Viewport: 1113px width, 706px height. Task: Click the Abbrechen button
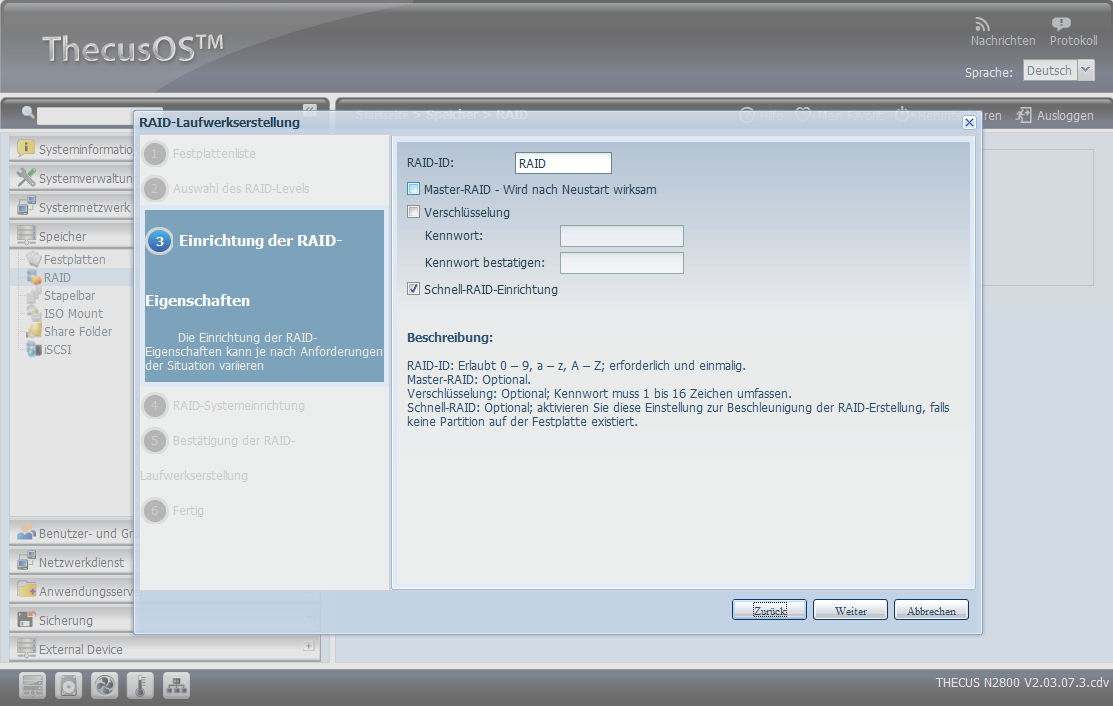[x=931, y=610]
